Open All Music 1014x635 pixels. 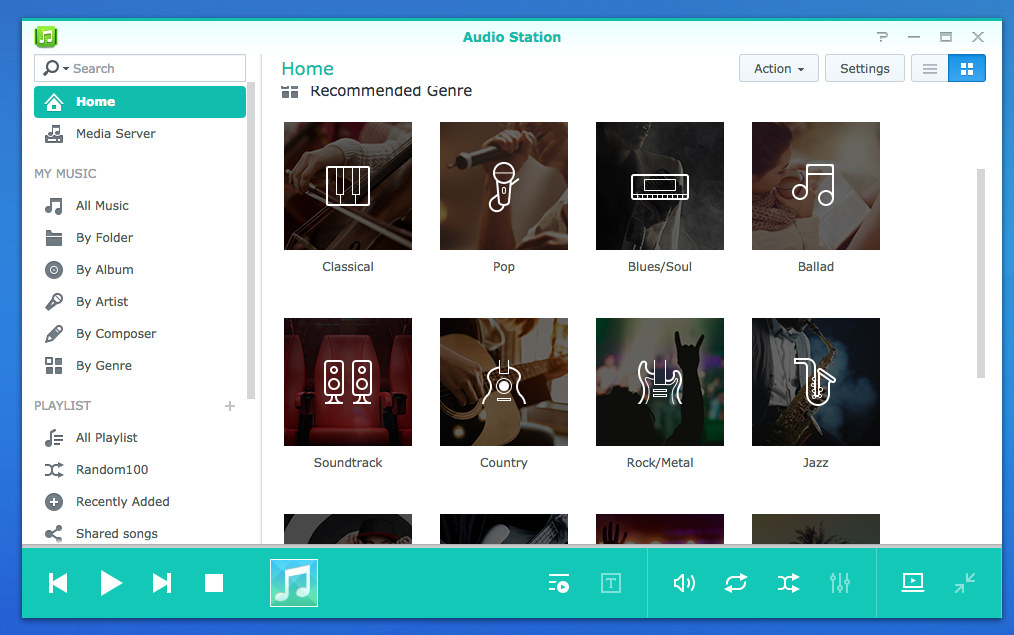pos(140,206)
